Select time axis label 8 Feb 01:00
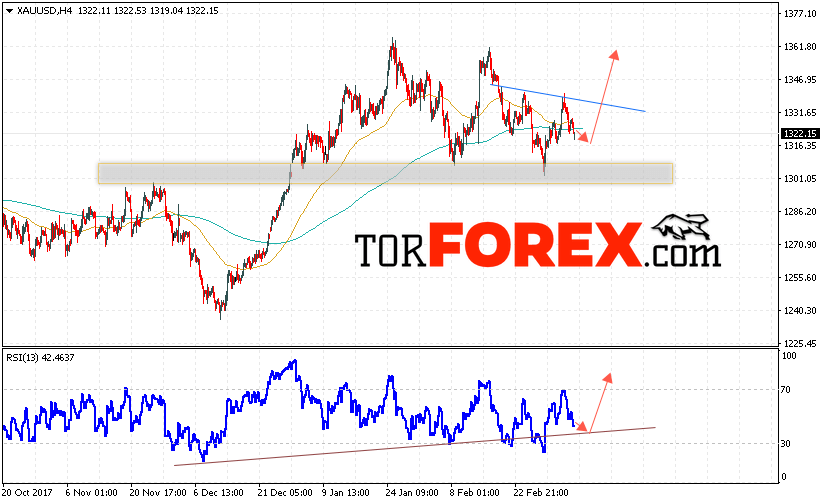 [474, 492]
